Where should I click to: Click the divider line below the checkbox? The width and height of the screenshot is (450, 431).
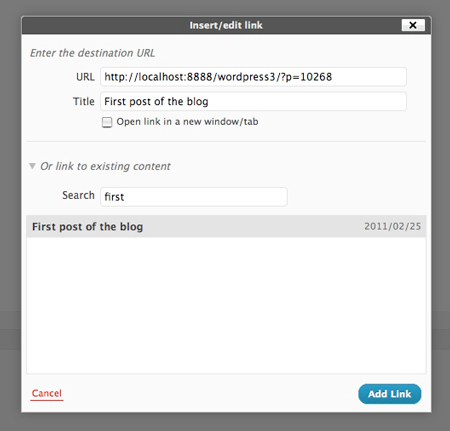(226, 142)
